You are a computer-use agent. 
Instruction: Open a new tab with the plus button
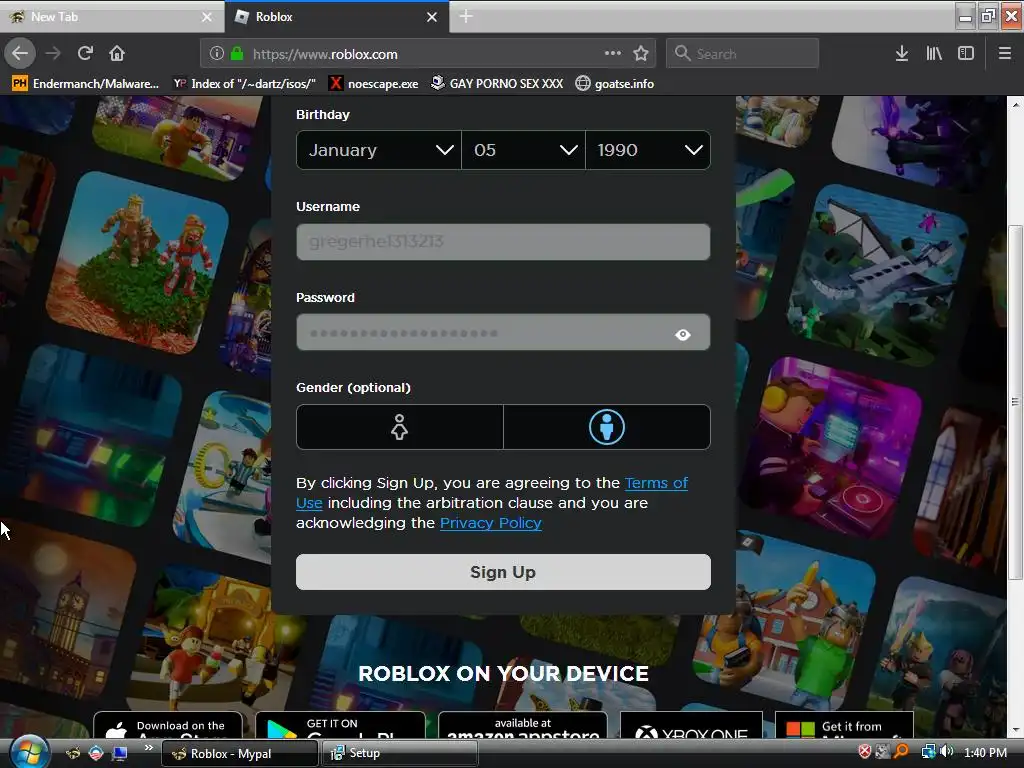(466, 16)
